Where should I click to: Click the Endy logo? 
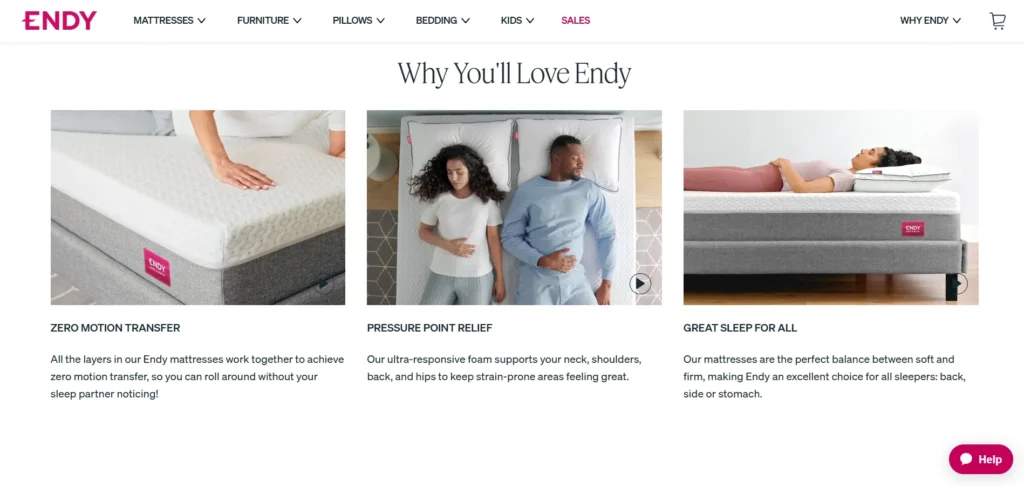point(59,20)
